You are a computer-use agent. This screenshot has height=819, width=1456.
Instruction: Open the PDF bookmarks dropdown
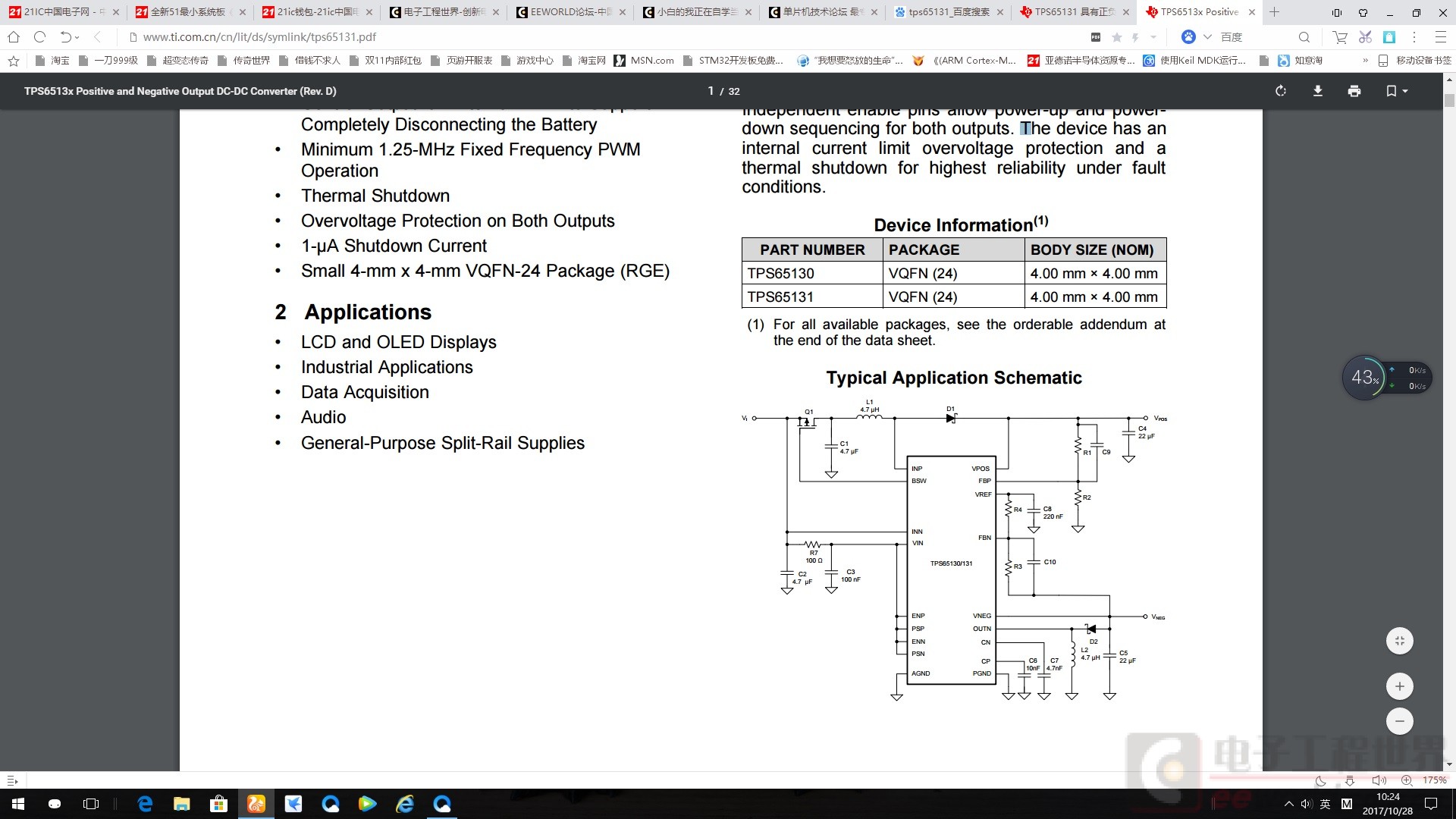[1397, 91]
